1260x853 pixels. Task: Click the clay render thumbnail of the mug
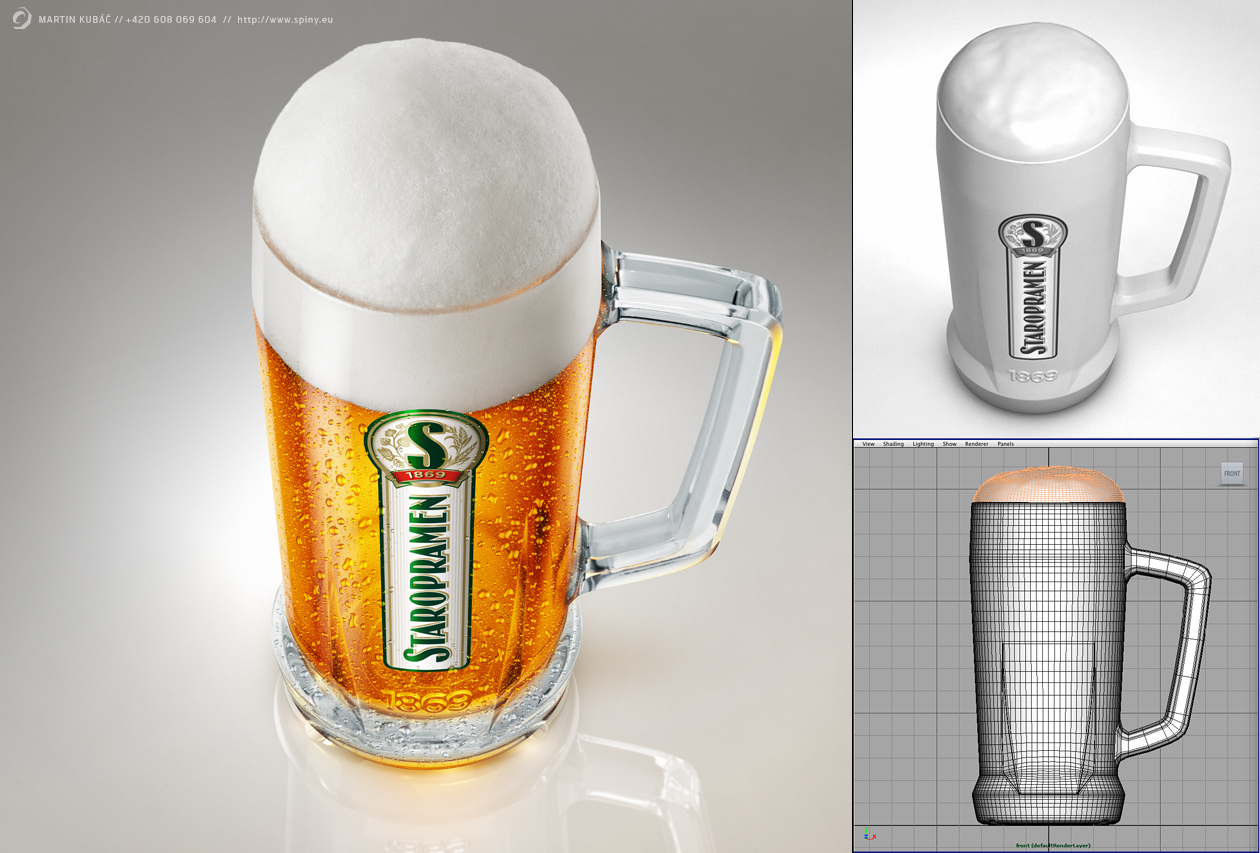[x=1056, y=218]
